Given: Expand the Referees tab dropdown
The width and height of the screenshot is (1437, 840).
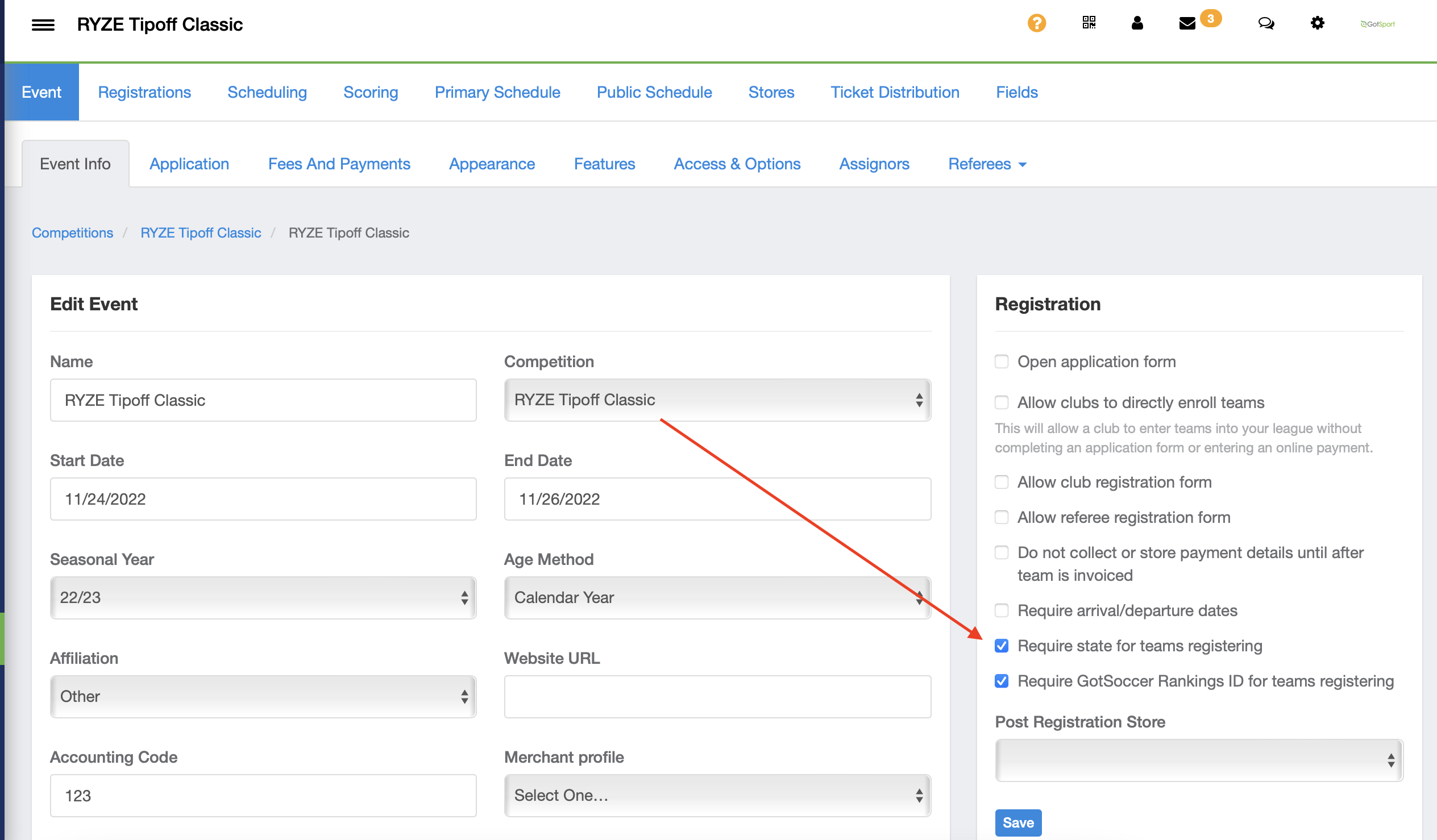Looking at the screenshot, I should (x=986, y=164).
